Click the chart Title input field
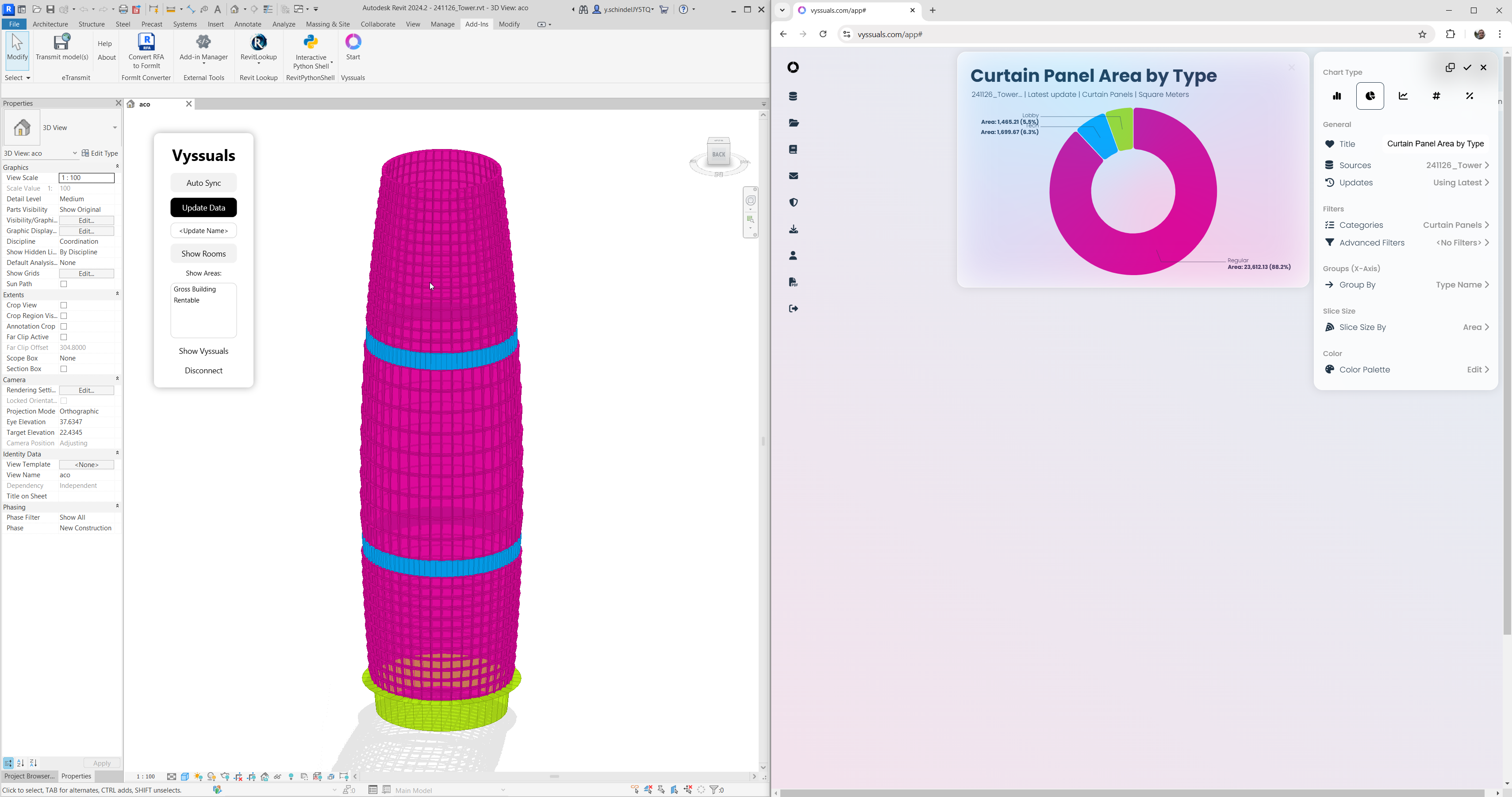This screenshot has width=1512, height=797. coord(1435,144)
